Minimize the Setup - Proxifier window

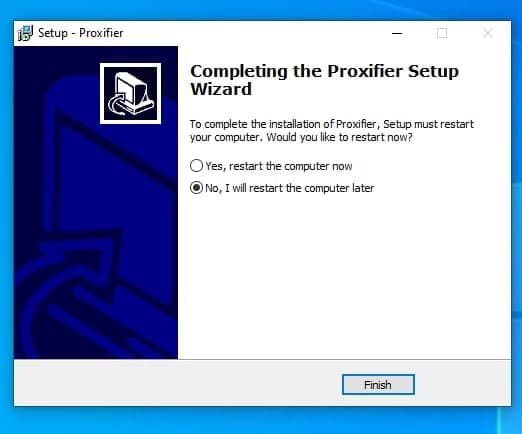(397, 33)
